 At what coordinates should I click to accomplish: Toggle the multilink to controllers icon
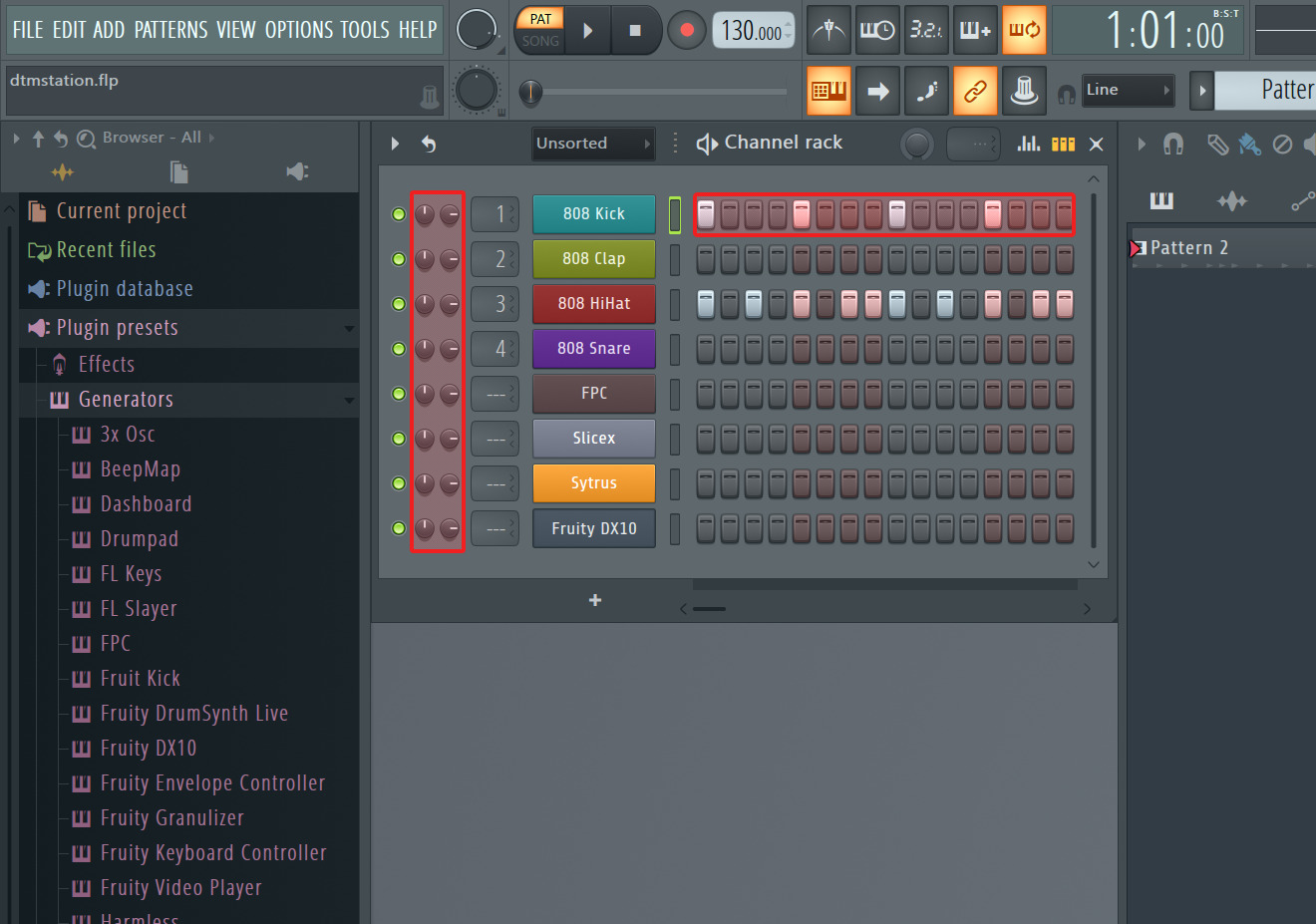(975, 92)
